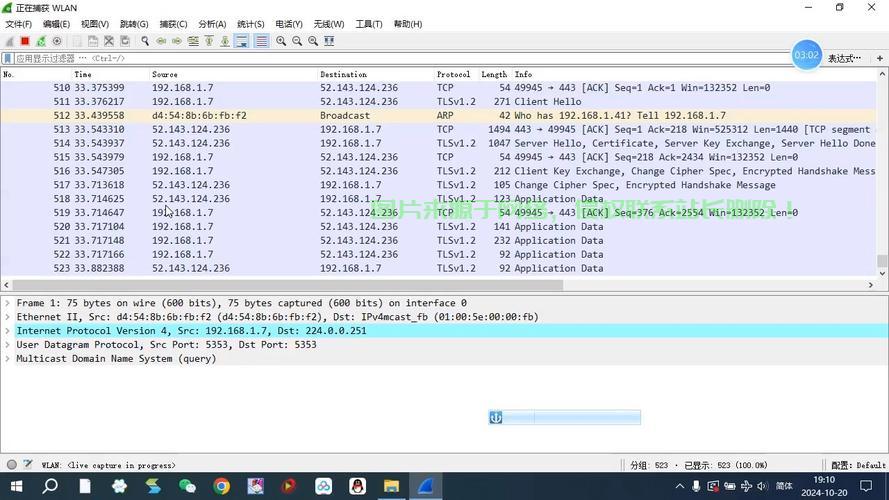
Task: Toggle auto-scroll during live capture
Action: (241, 41)
